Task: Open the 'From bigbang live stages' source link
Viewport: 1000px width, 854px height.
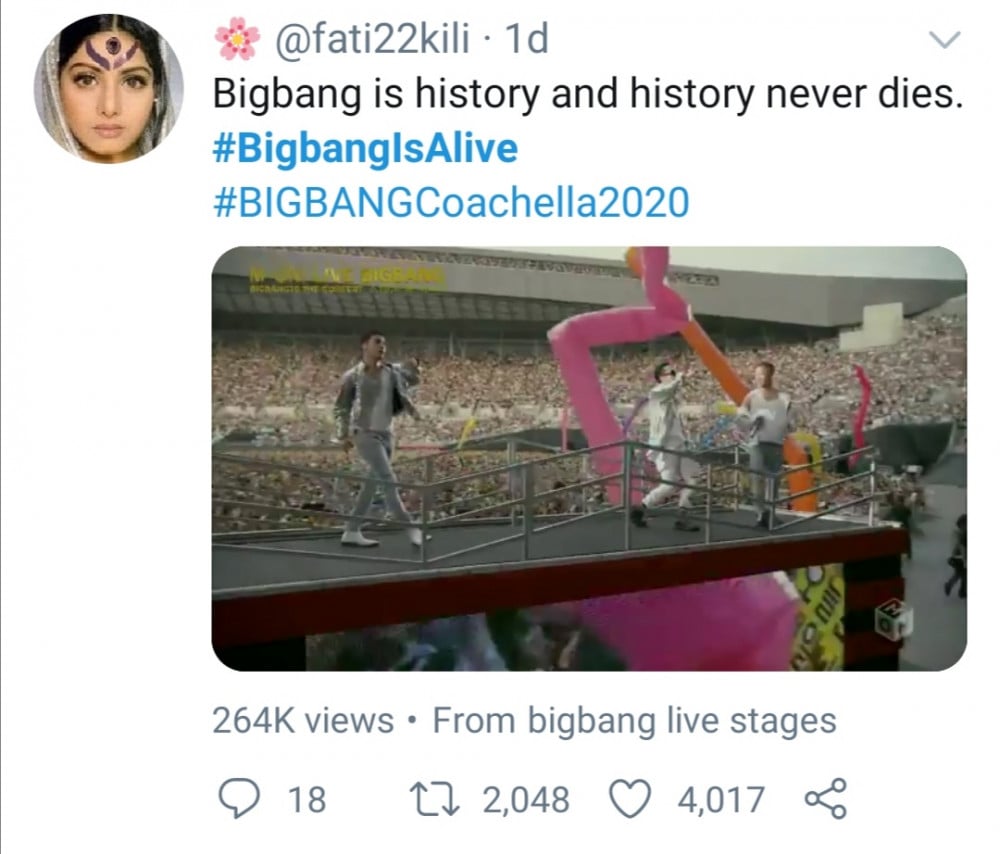Action: pyautogui.click(x=635, y=721)
